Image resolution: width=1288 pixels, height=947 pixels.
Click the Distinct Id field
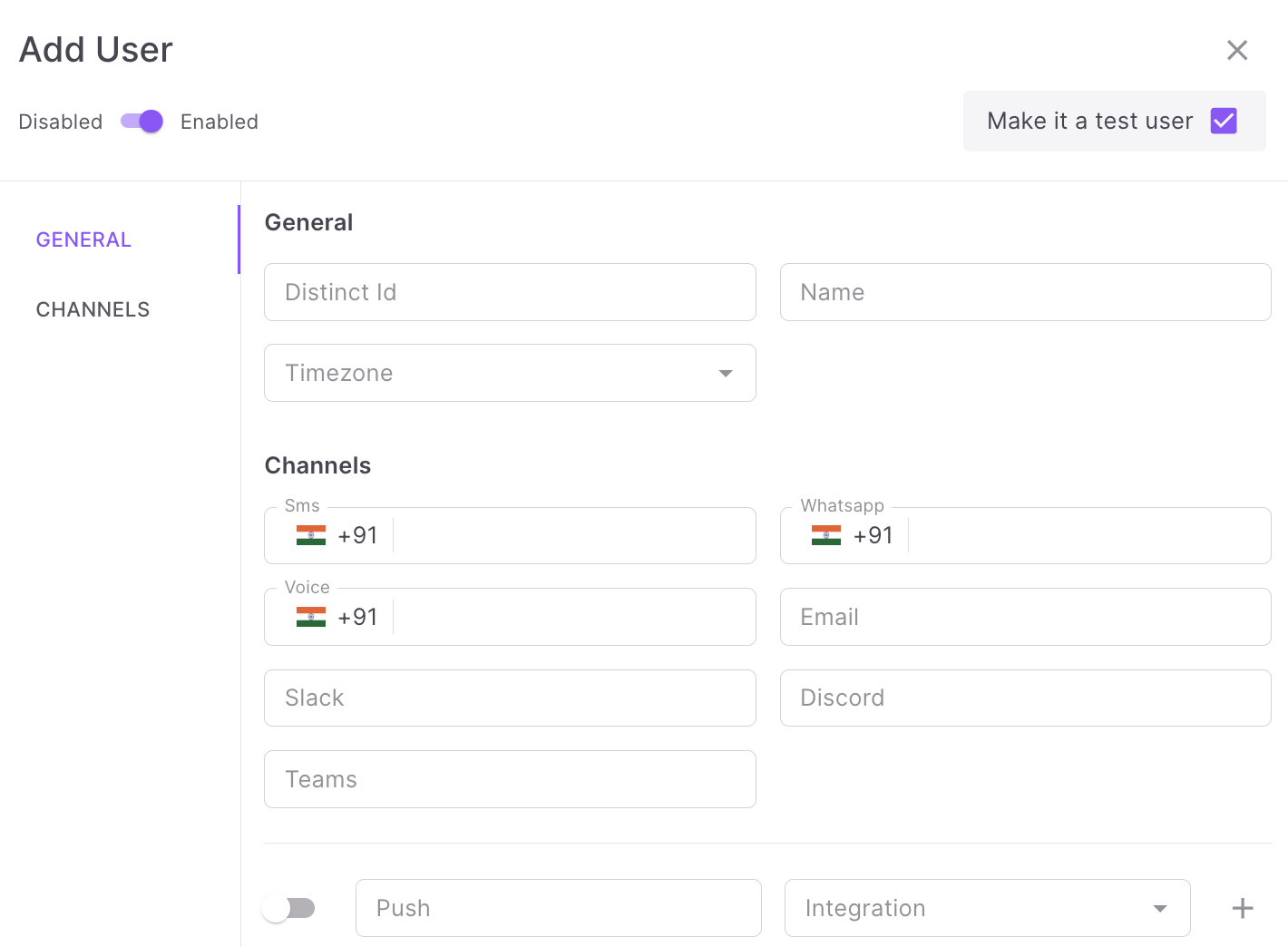(x=510, y=292)
